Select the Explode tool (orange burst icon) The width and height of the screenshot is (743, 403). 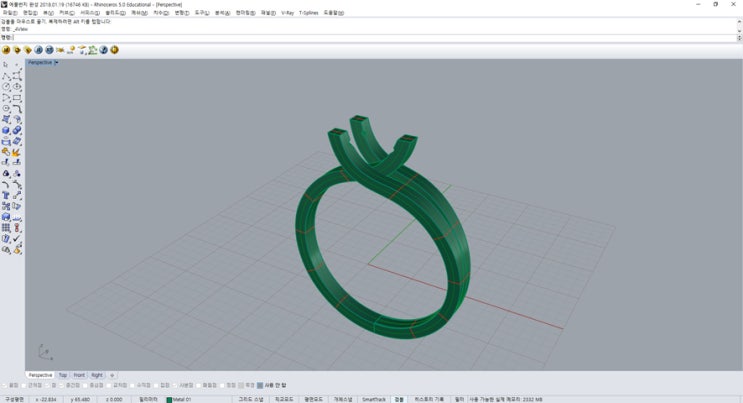tap(17, 152)
